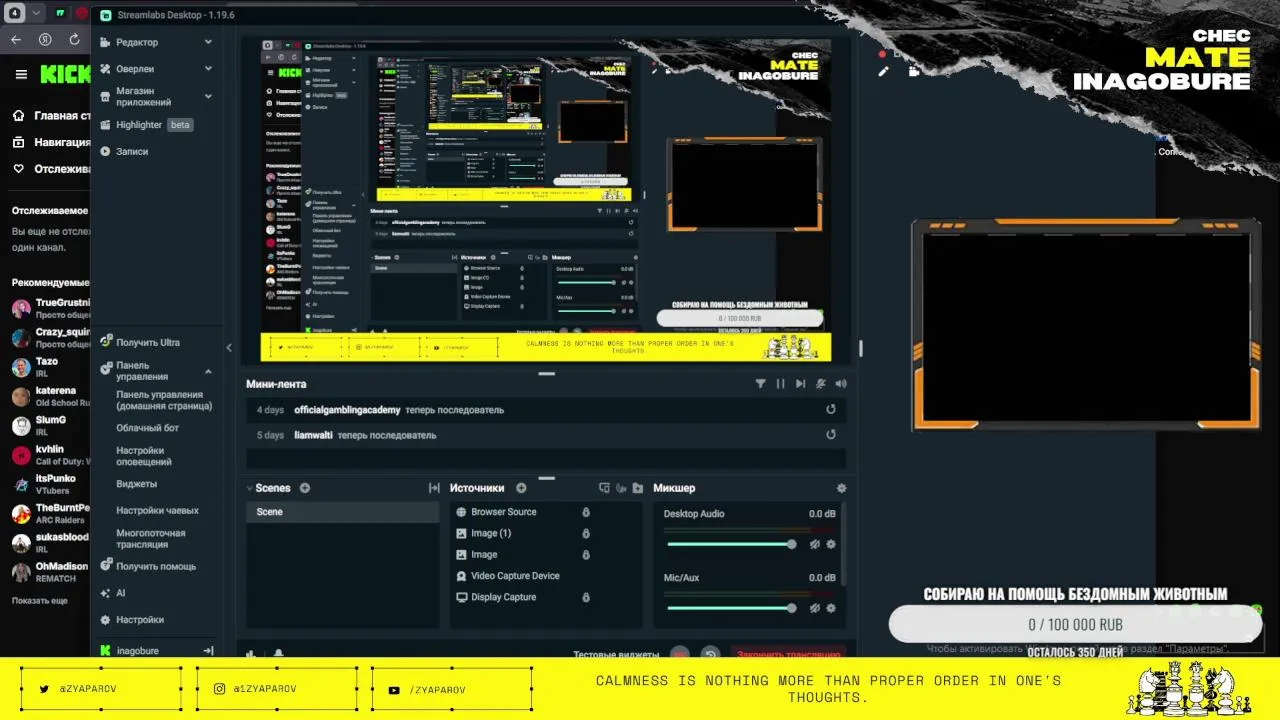Mute event sounds with the Мини-лента speaker icon
Viewport: 1280px width, 720px height.
(841, 384)
